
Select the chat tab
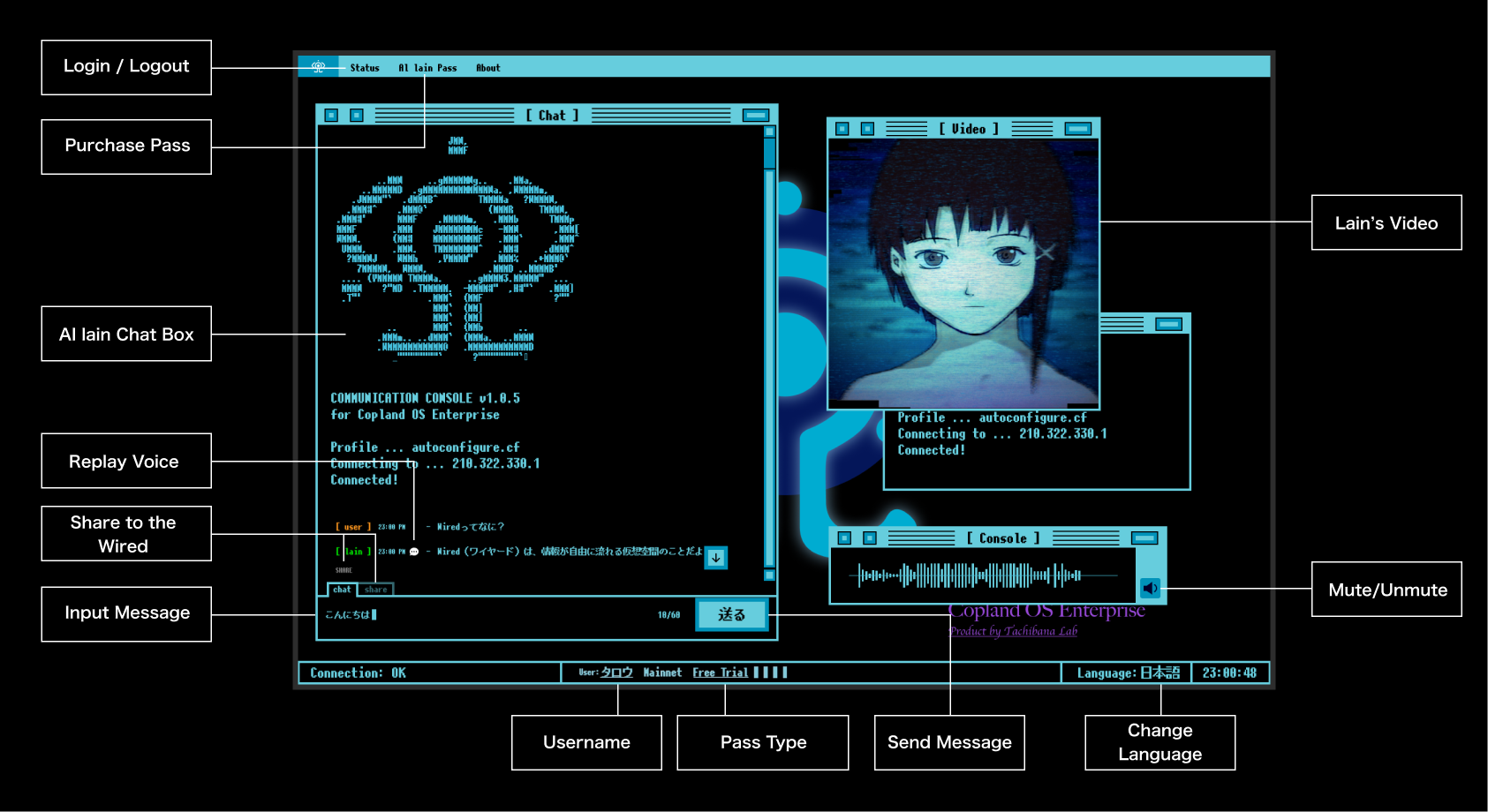pyautogui.click(x=342, y=590)
